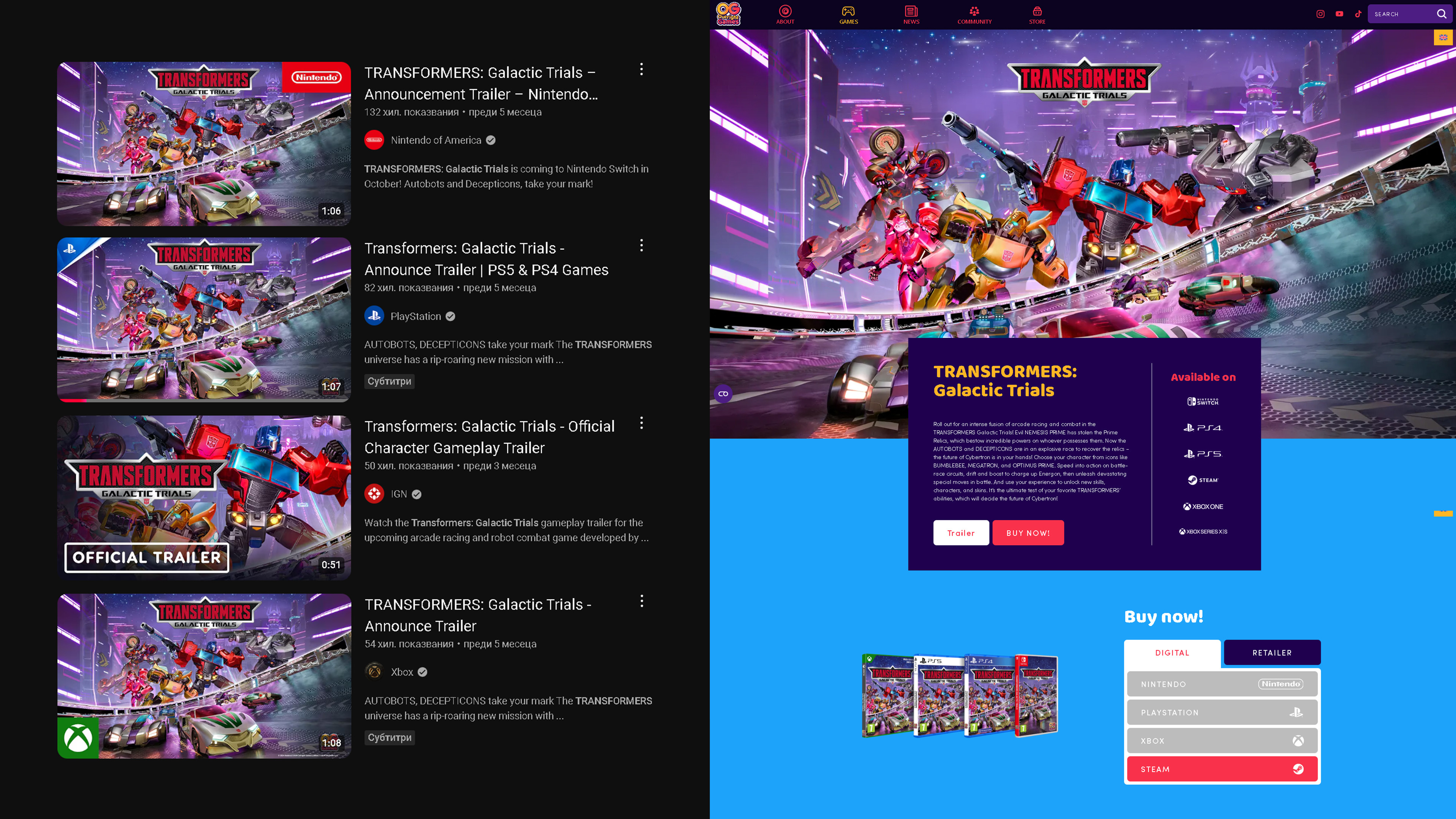1456x819 pixels.
Task: Click the round accessibility badge on left edge
Action: pos(723,394)
